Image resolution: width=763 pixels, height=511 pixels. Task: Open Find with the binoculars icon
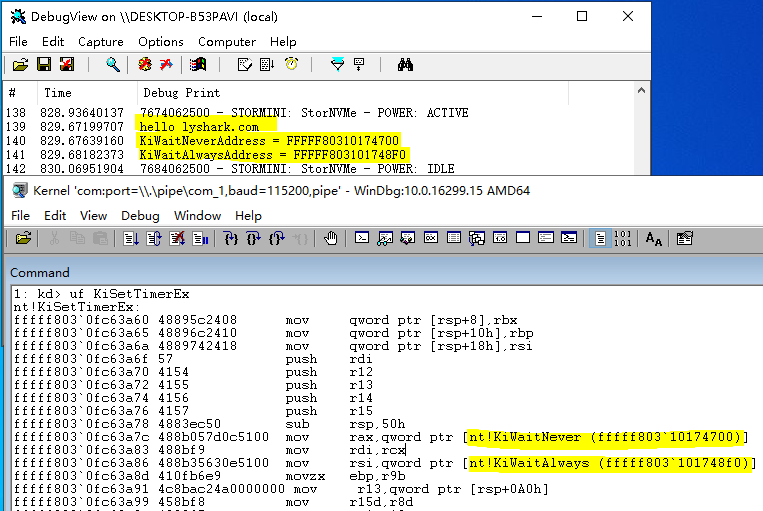click(x=405, y=64)
